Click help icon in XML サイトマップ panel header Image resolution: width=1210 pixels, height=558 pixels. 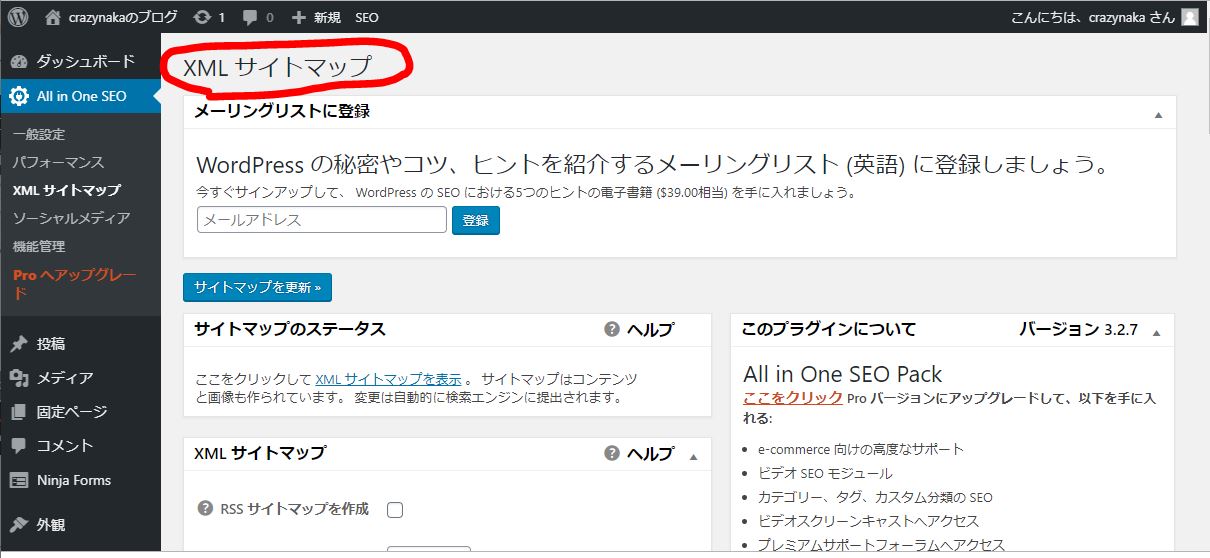pos(612,453)
